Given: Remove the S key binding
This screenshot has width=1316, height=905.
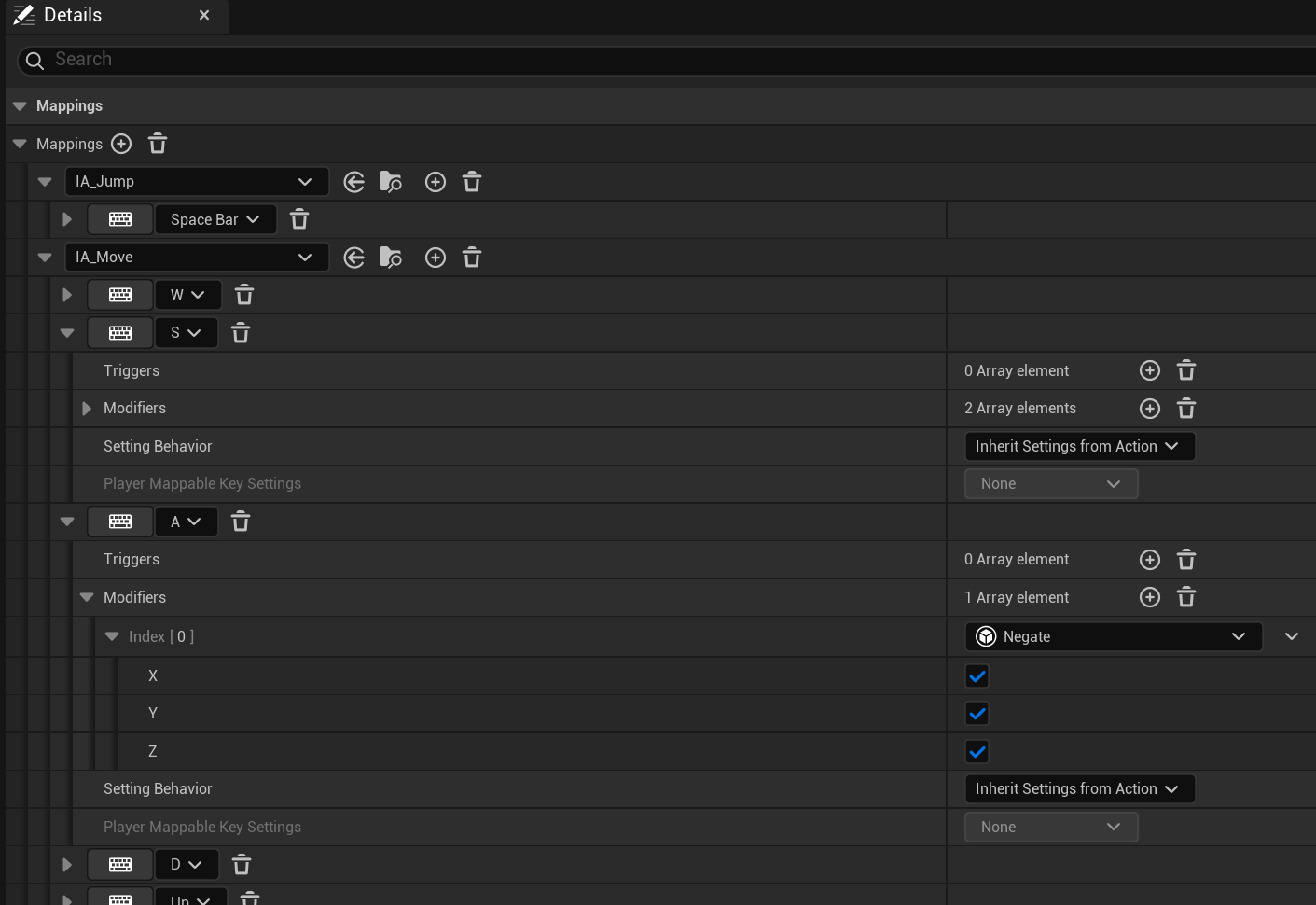Looking at the screenshot, I should point(241,333).
